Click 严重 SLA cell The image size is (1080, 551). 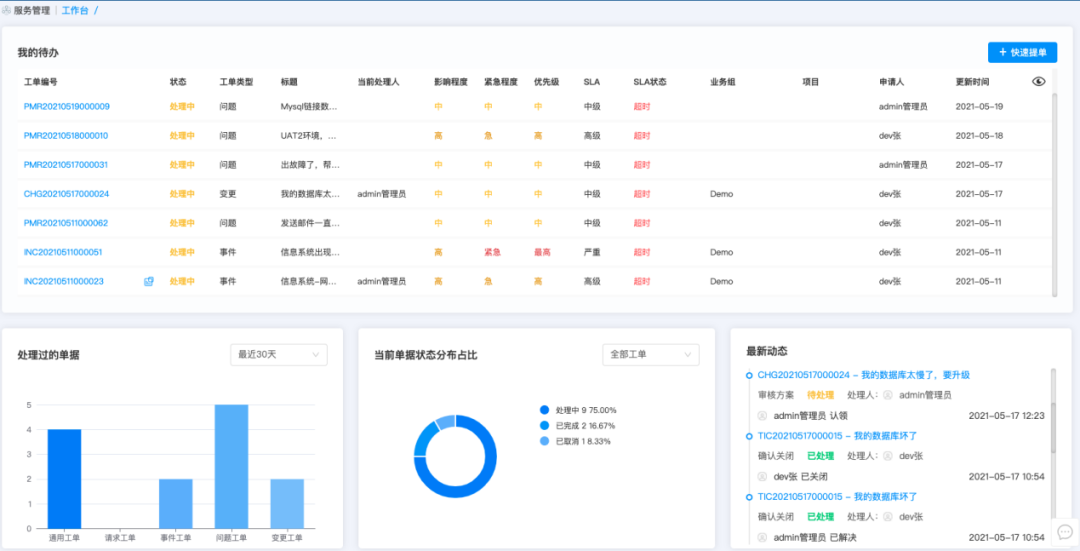click(592, 252)
